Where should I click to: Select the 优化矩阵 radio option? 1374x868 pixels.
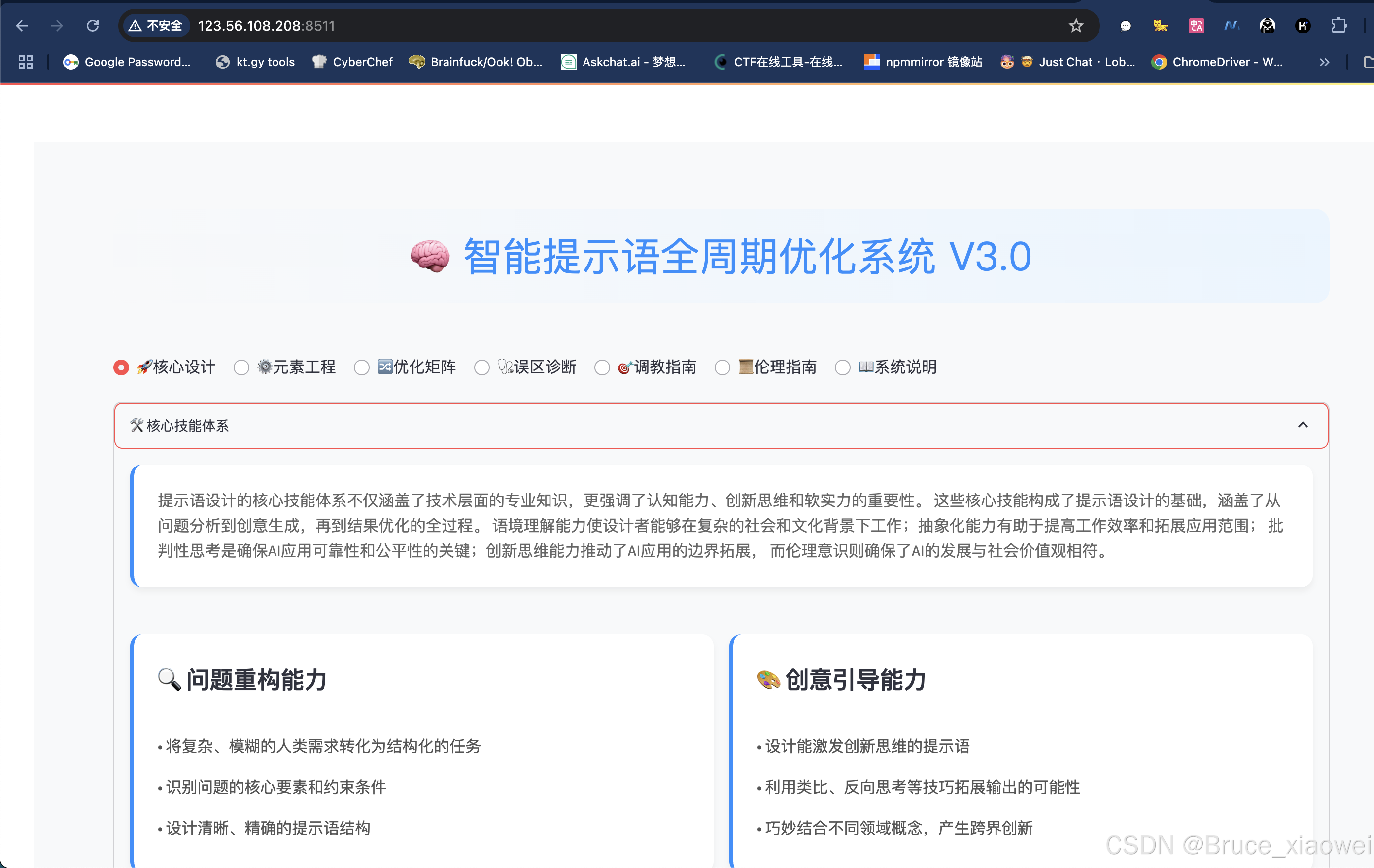click(362, 367)
